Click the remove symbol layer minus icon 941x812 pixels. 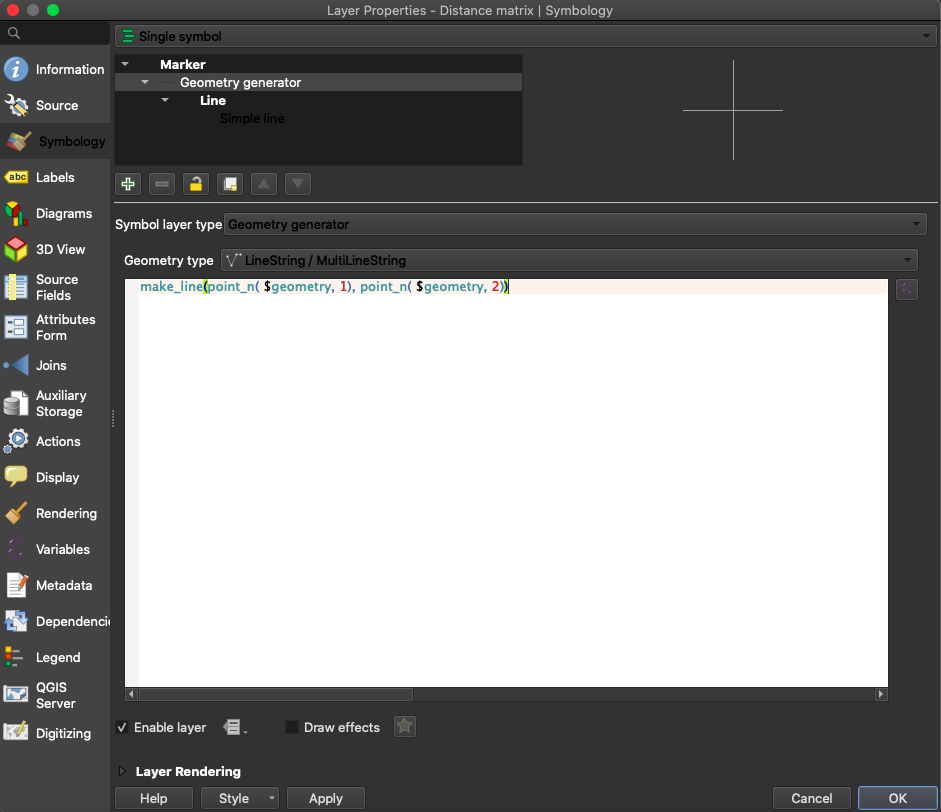162,184
